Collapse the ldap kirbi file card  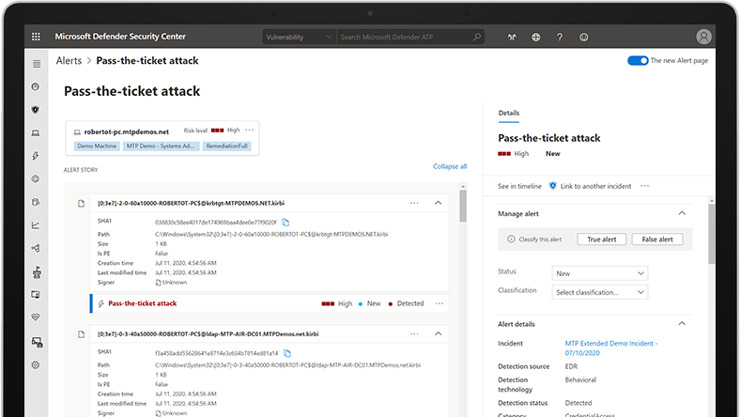pos(438,334)
